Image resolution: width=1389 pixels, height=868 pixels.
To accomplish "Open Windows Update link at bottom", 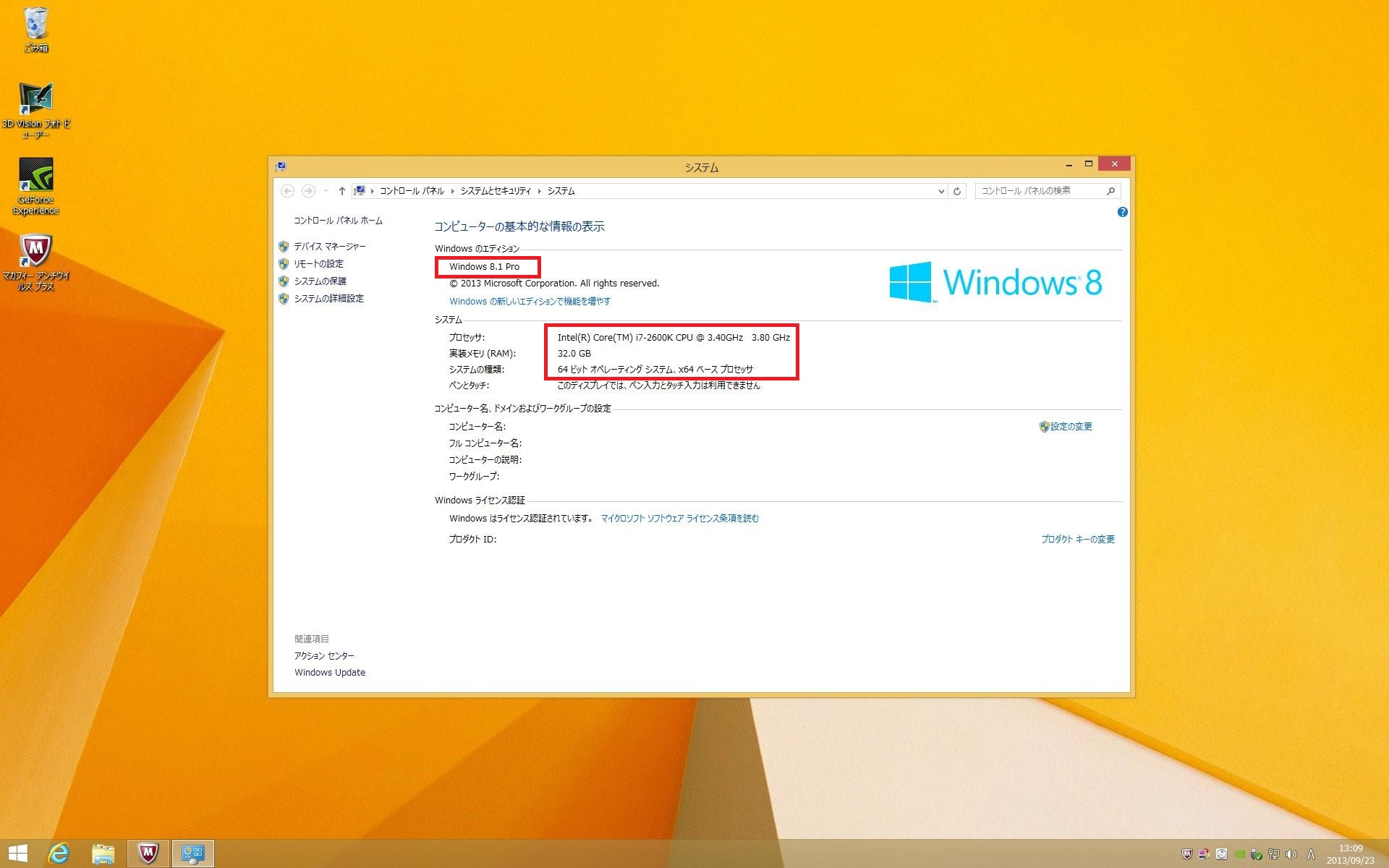I will (x=330, y=673).
